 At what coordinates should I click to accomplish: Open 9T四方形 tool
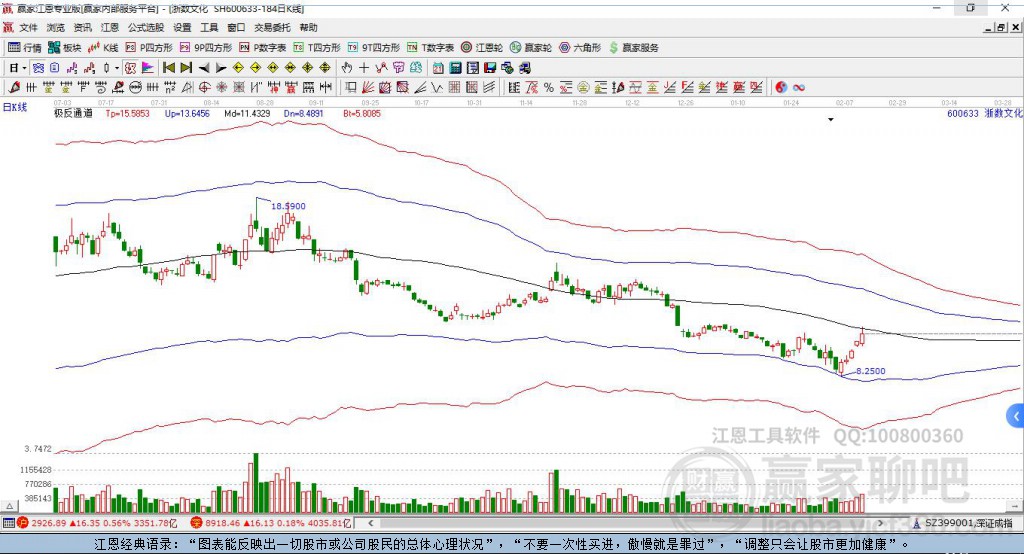(374, 48)
